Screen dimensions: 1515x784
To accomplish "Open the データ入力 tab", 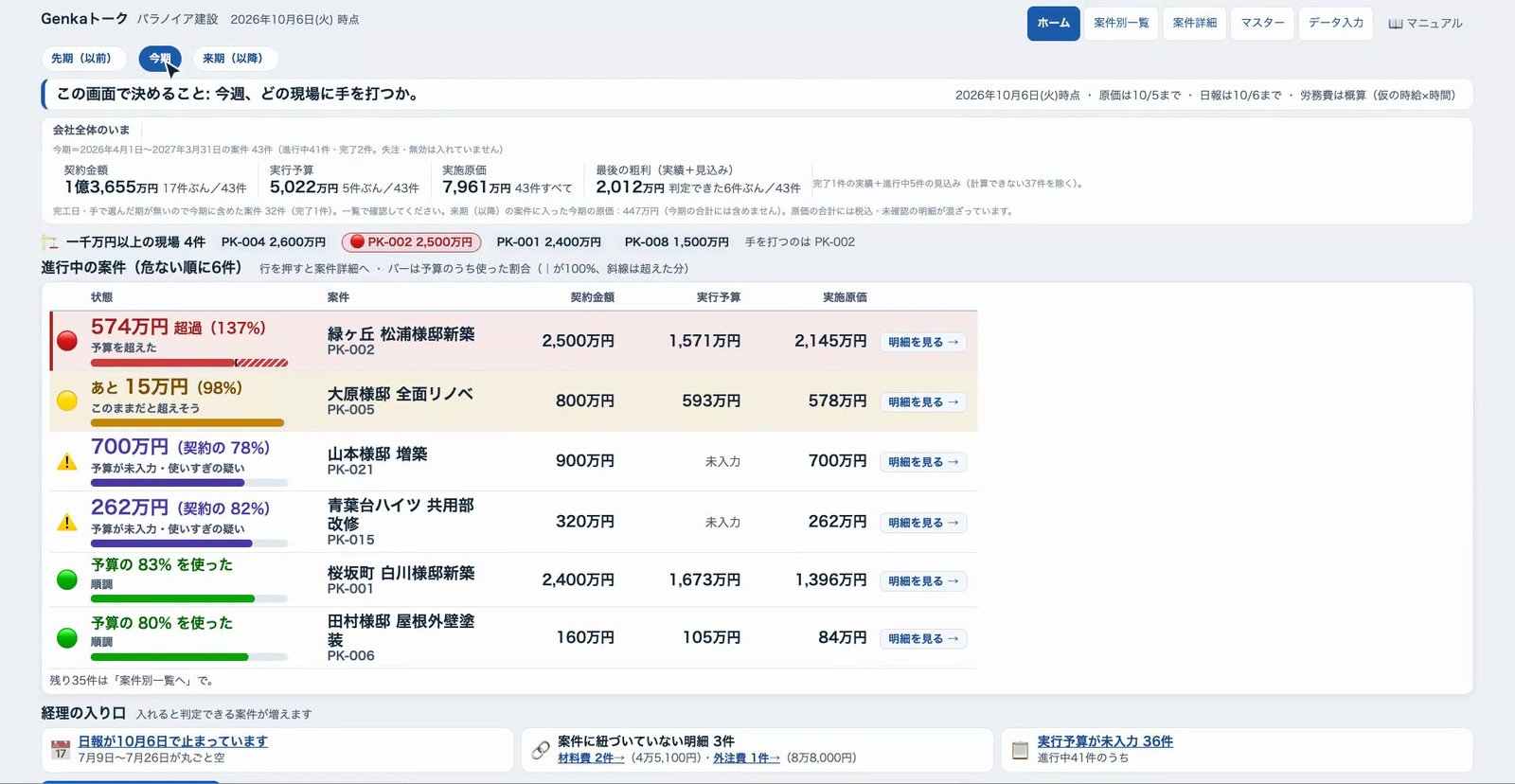I will (x=1336, y=24).
